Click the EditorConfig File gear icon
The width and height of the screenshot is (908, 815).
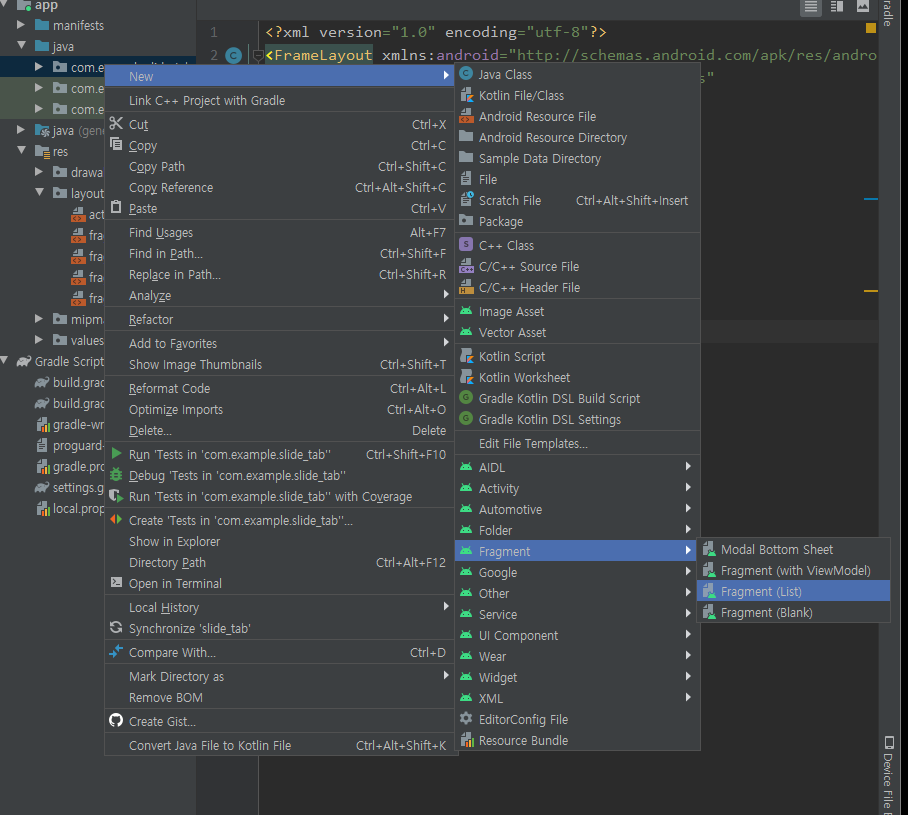coord(466,719)
